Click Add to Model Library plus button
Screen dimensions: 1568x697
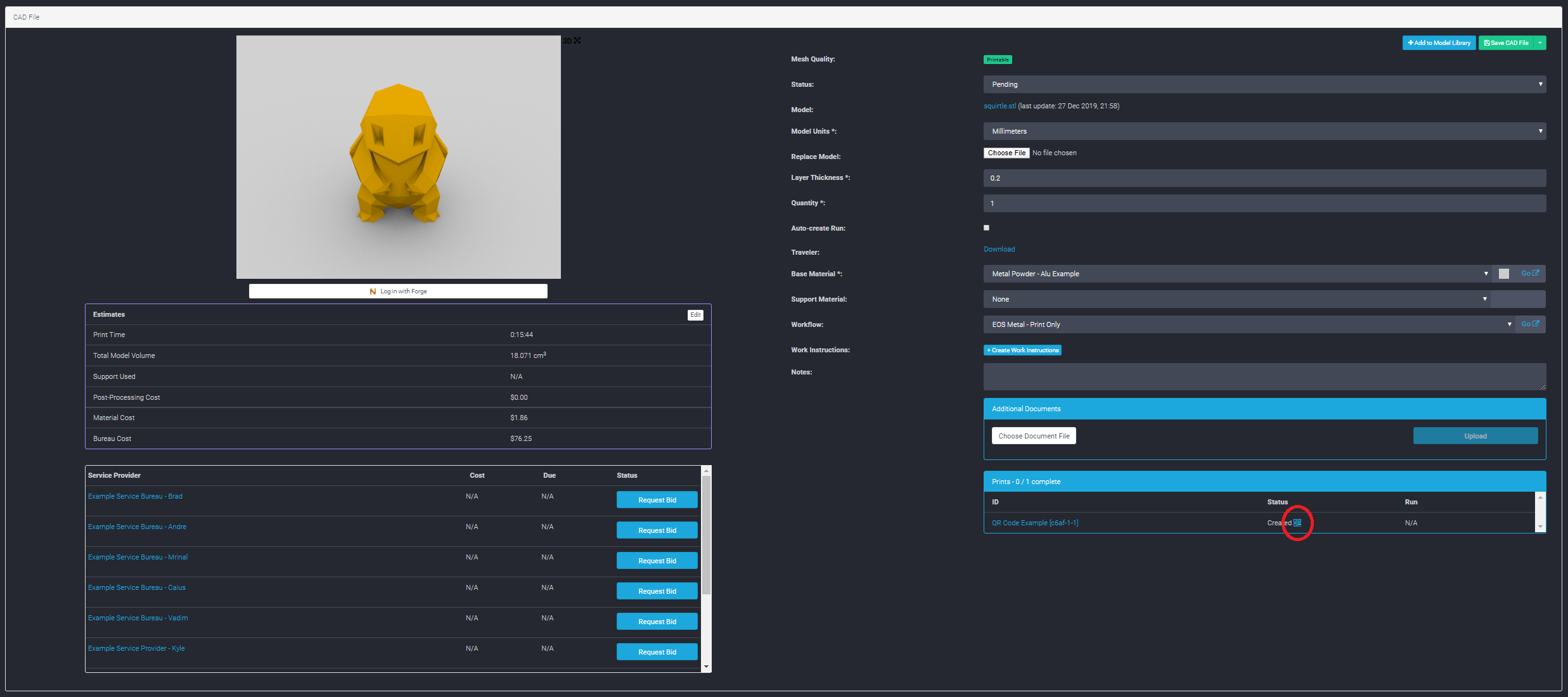[1439, 43]
